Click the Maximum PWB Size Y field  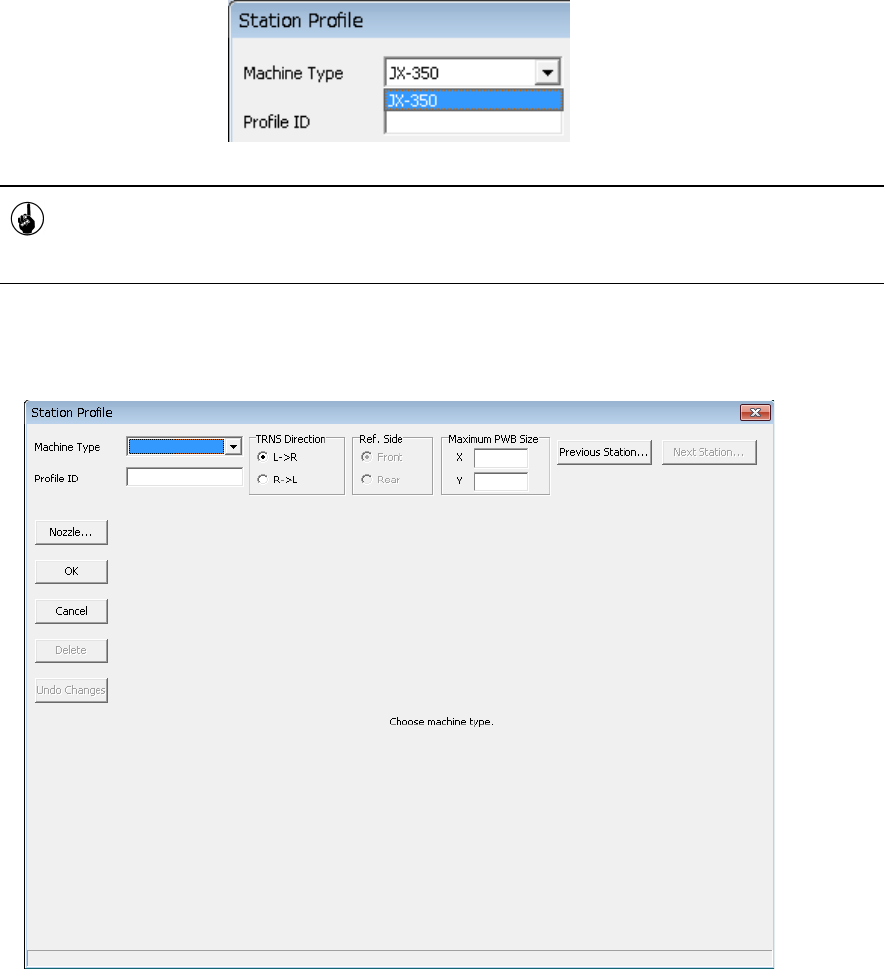[x=501, y=481]
